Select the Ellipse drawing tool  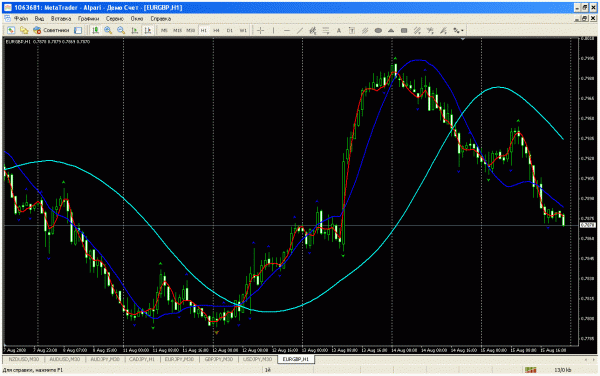(378, 30)
